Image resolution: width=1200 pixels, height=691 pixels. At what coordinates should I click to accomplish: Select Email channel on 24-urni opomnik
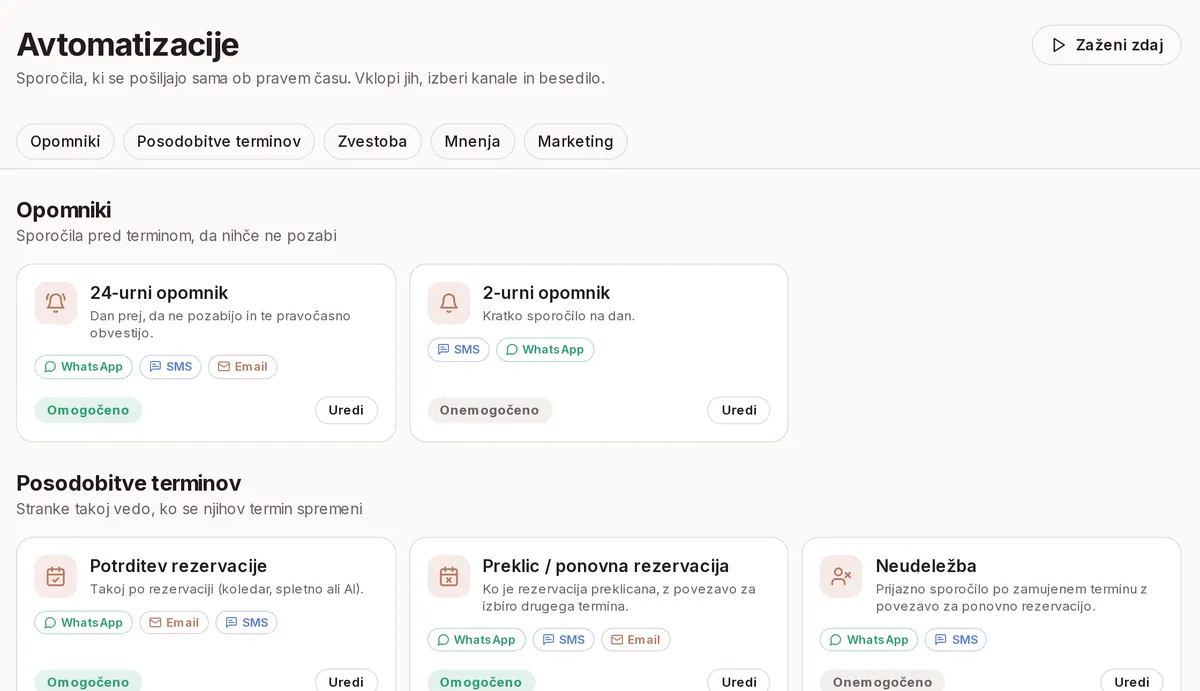coord(242,367)
